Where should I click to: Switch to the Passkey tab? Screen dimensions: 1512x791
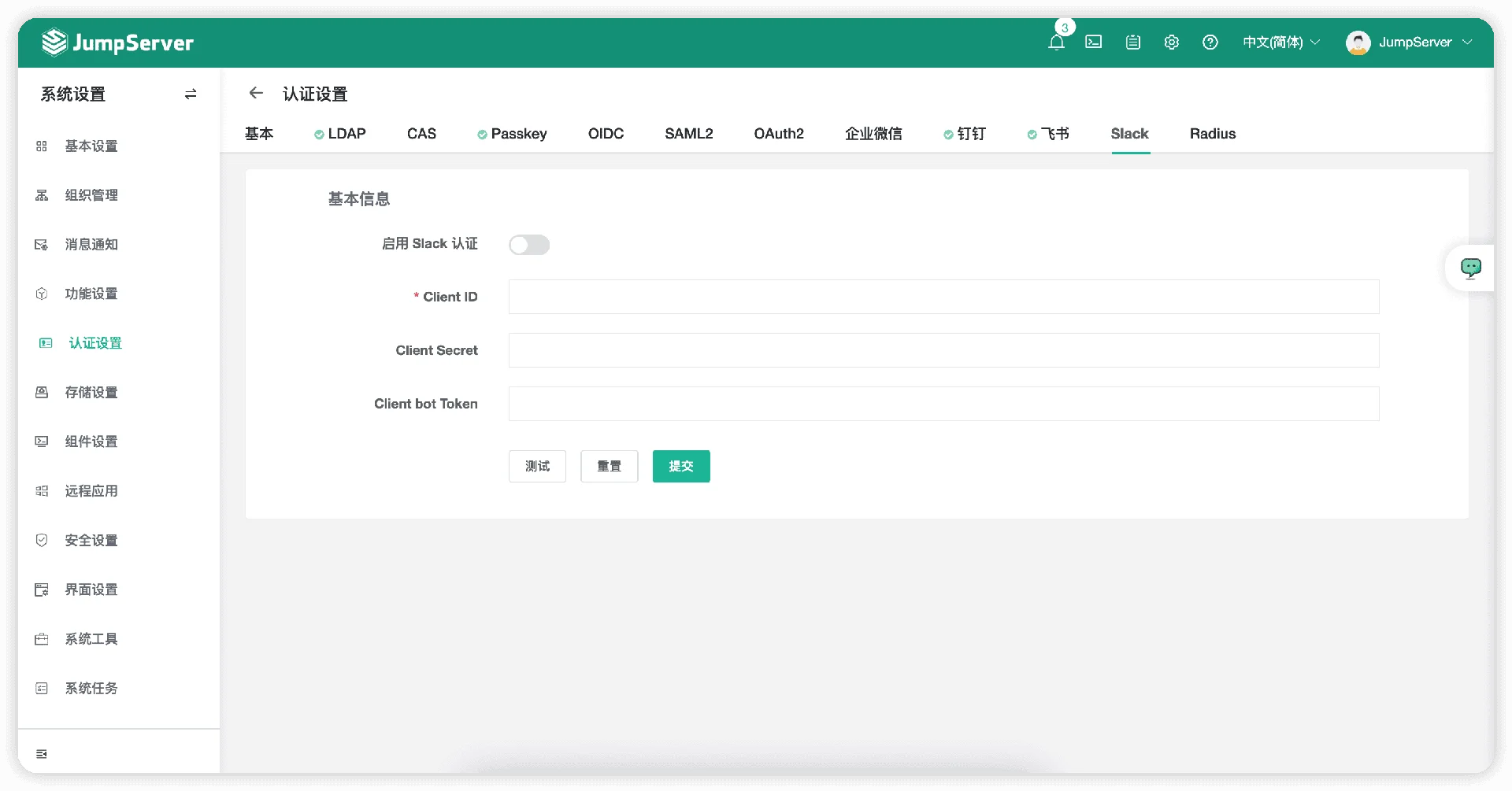(x=512, y=134)
